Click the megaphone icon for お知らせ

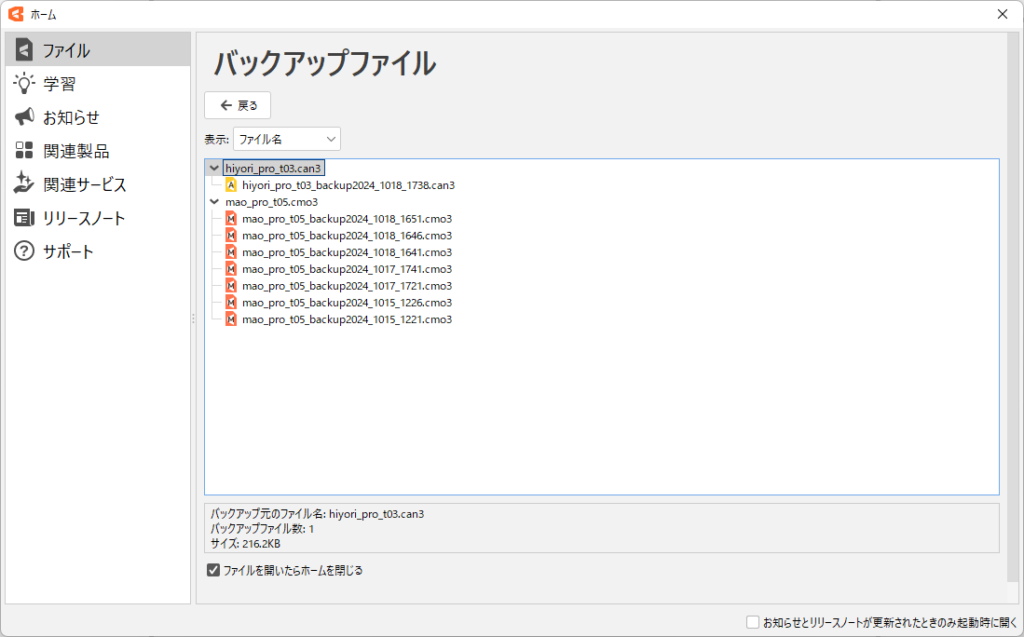tap(24, 117)
